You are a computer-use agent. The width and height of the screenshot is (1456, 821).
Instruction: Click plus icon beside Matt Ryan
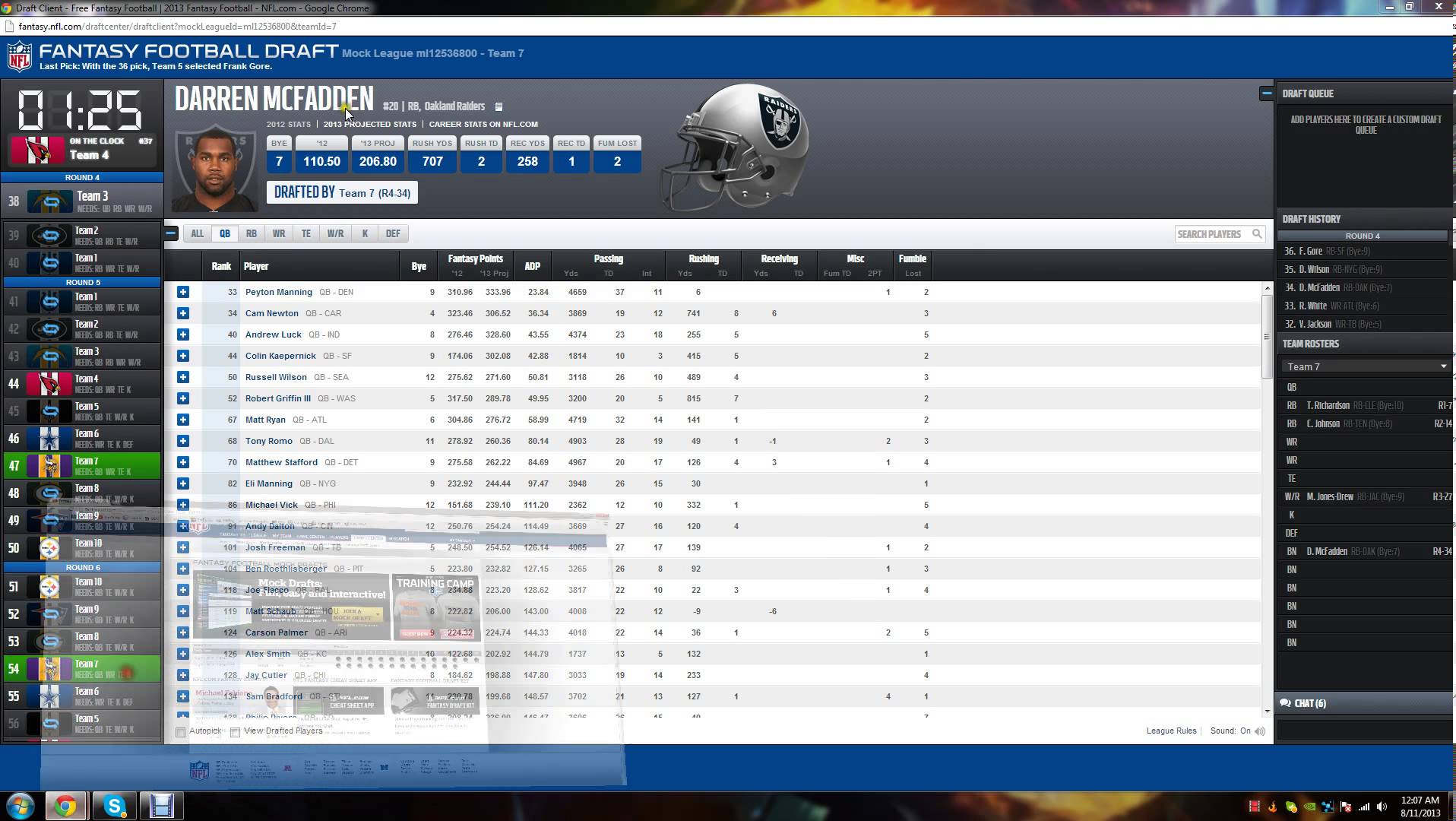tap(183, 420)
